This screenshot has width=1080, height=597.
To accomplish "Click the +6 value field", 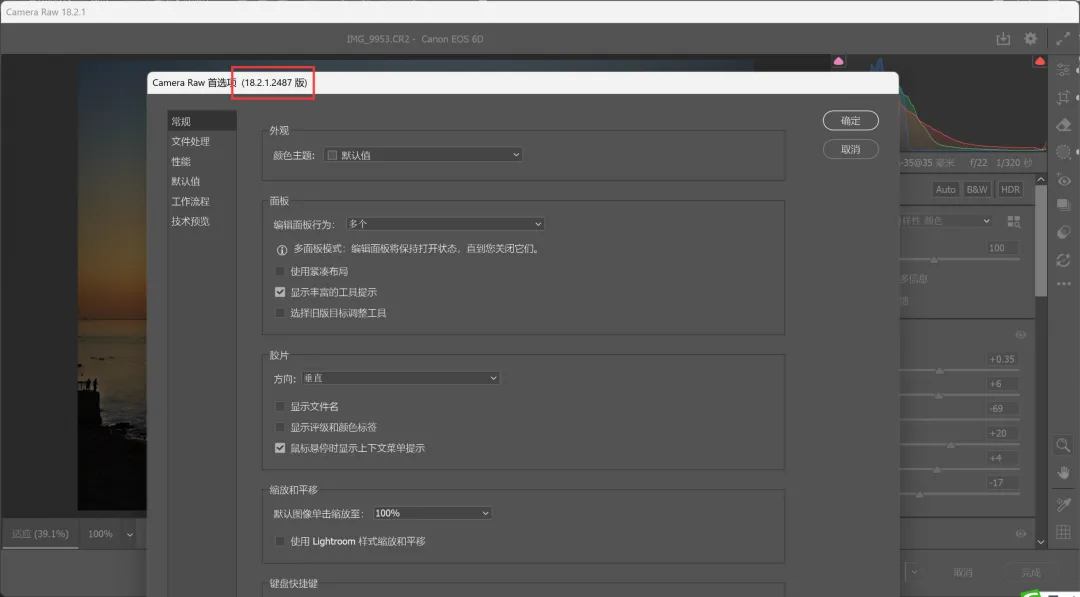I will tap(1001, 384).
